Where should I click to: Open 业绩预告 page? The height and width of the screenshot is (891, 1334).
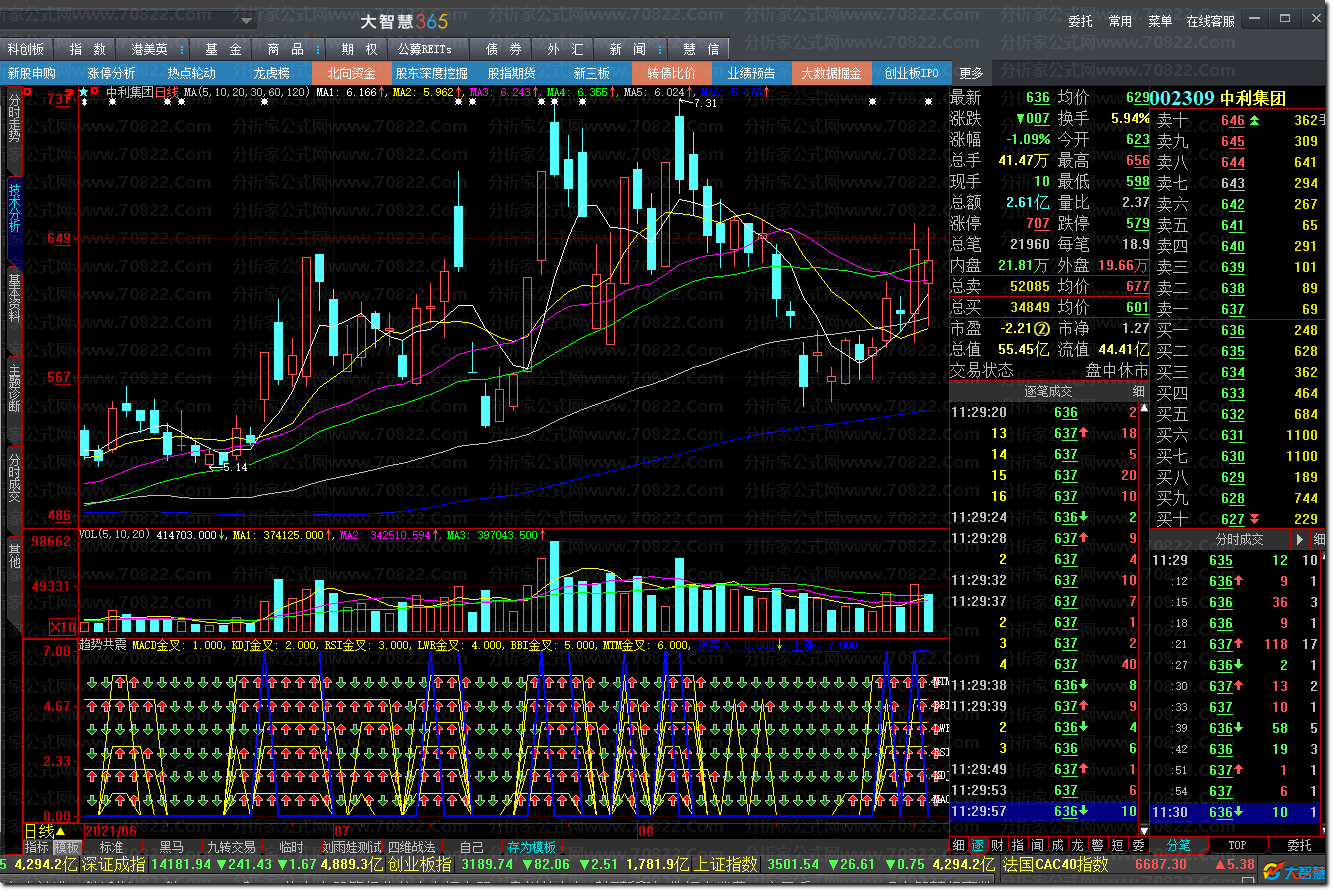click(x=751, y=73)
